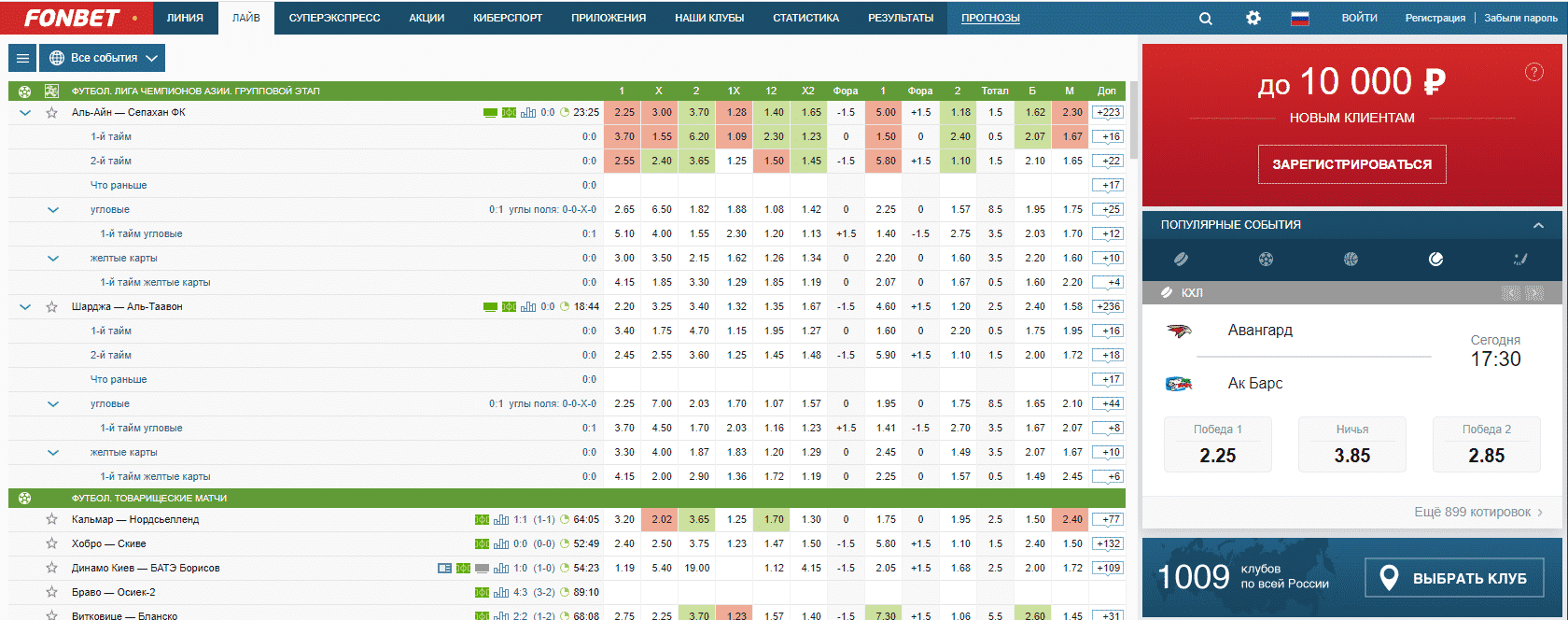Favorite the Хобро — Скиве match star
The height and width of the screenshot is (620, 1568).
point(52,544)
